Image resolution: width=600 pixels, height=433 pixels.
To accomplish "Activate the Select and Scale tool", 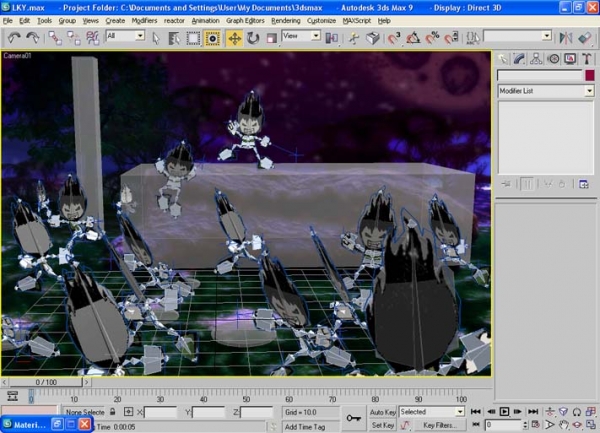I will 272,38.
